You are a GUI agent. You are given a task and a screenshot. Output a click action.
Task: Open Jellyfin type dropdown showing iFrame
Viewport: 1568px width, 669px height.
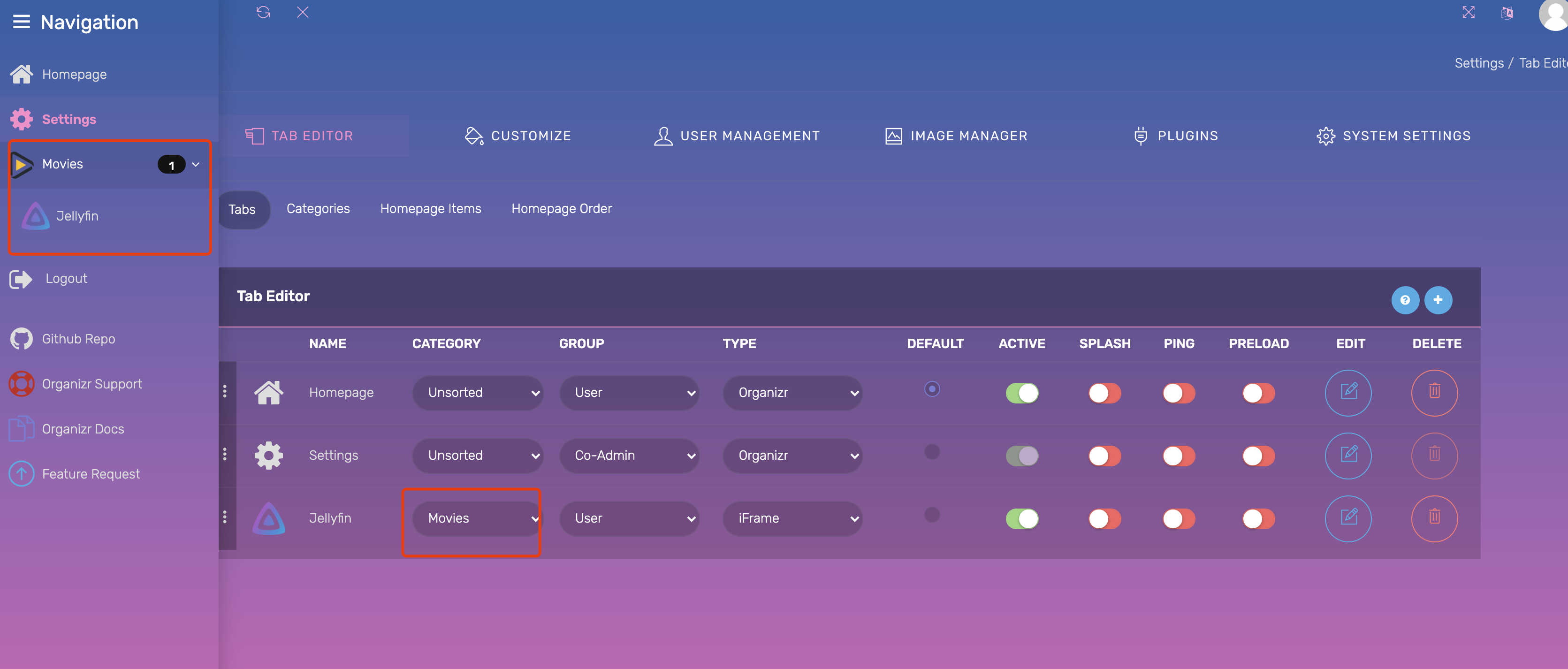792,519
